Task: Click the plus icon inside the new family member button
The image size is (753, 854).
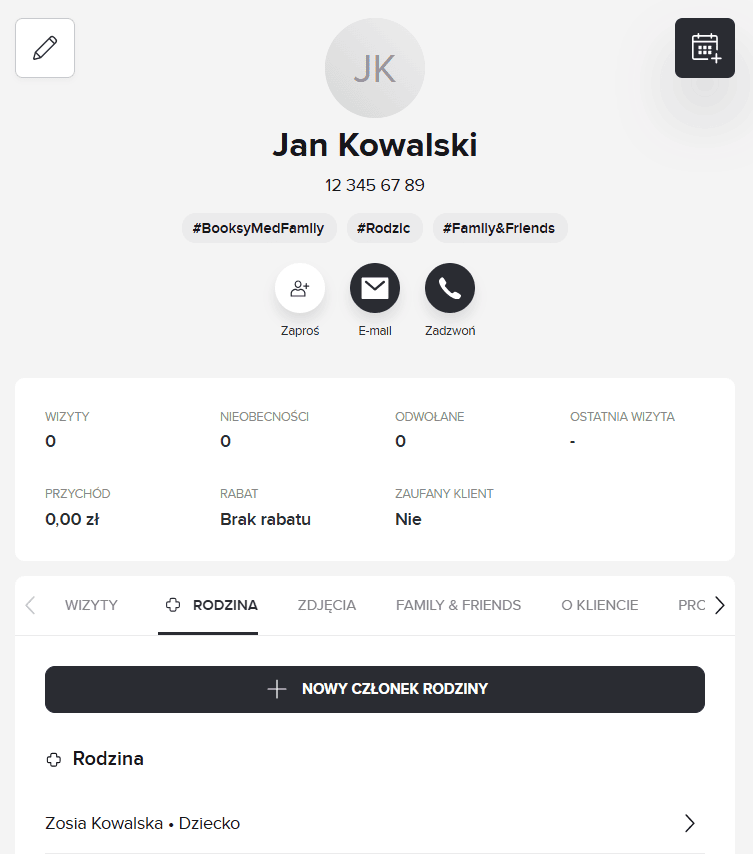Action: 276,689
